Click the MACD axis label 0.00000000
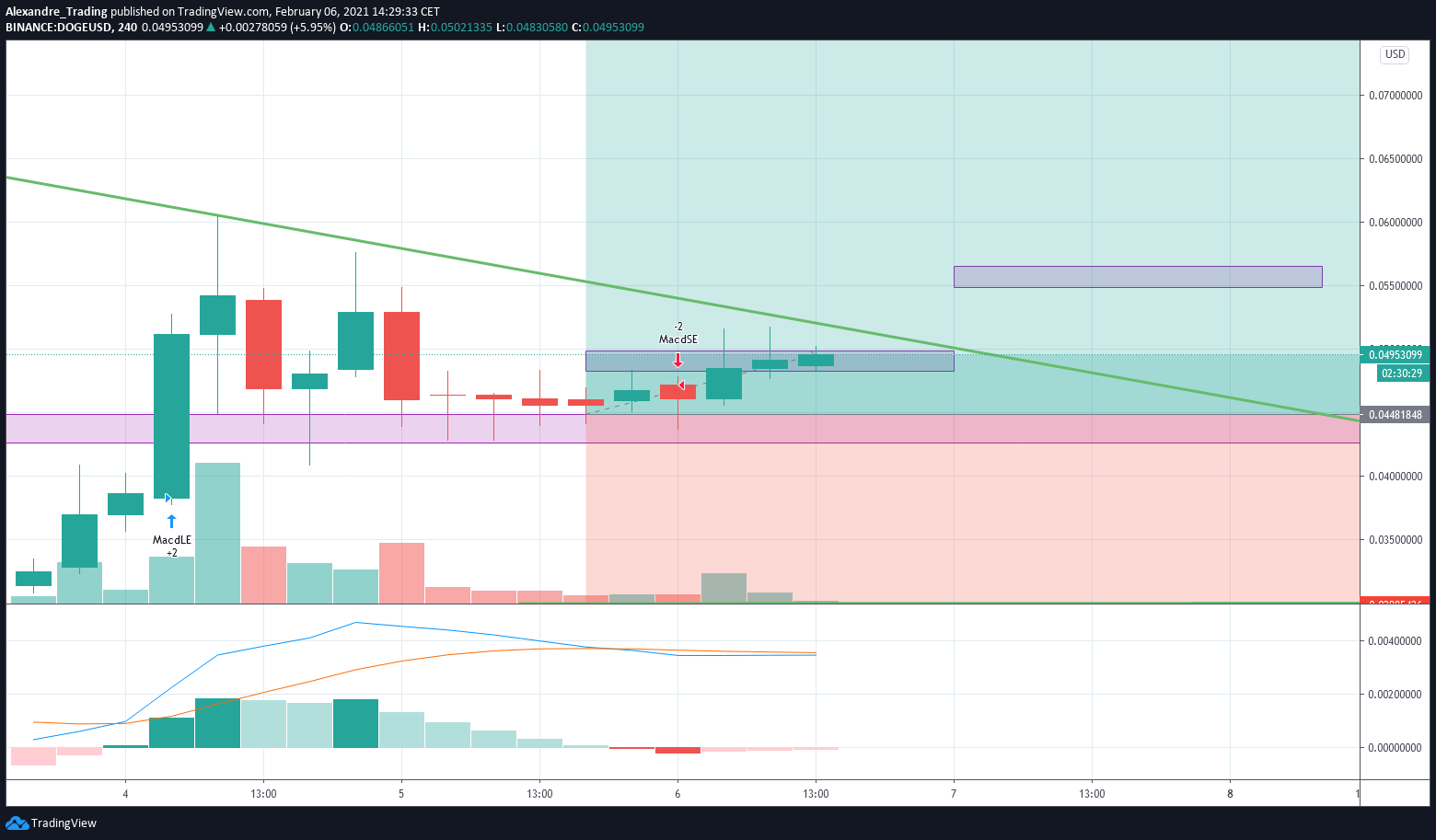The image size is (1436, 840). point(1395,748)
